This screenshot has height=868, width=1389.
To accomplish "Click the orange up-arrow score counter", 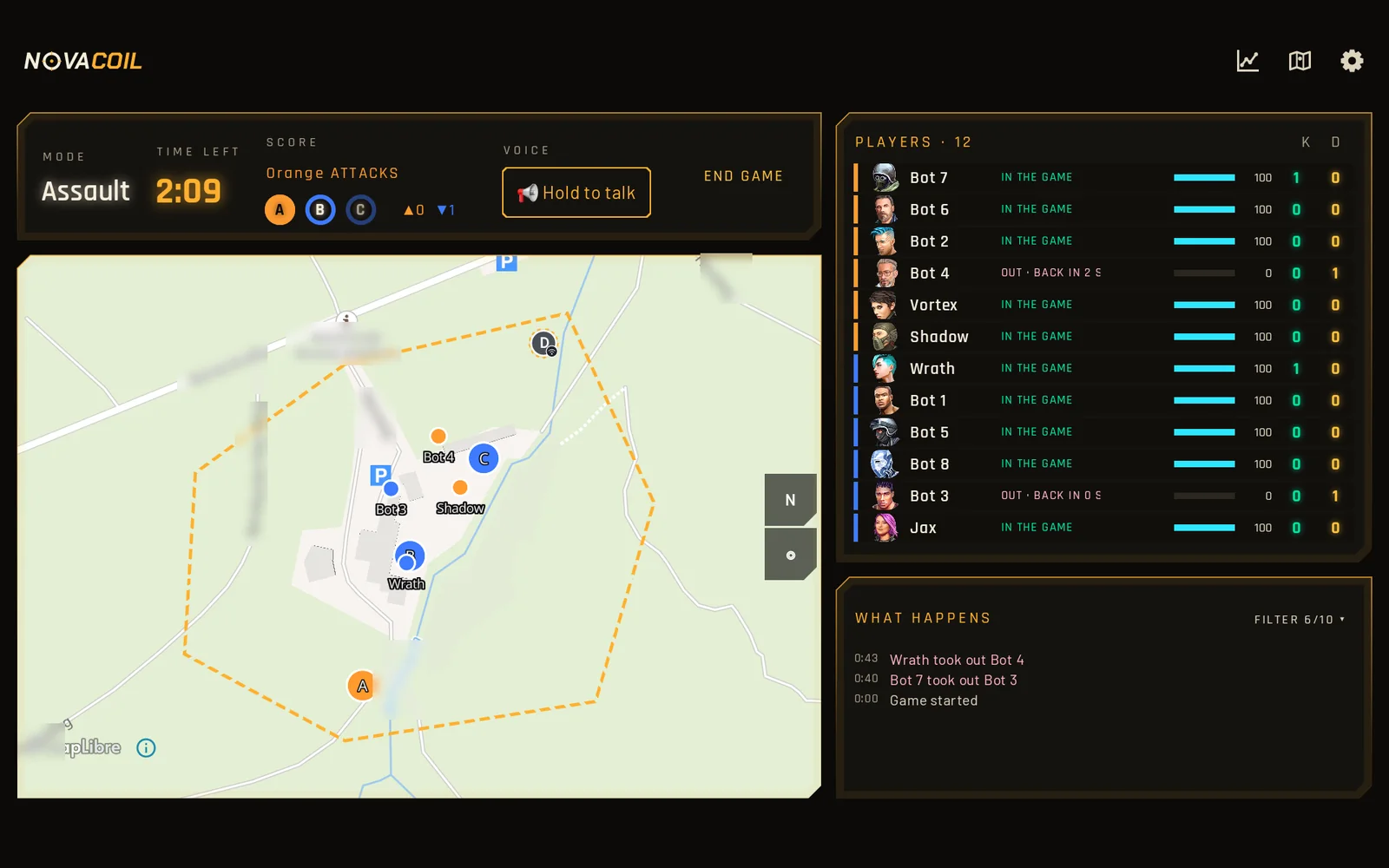I will coord(414,210).
